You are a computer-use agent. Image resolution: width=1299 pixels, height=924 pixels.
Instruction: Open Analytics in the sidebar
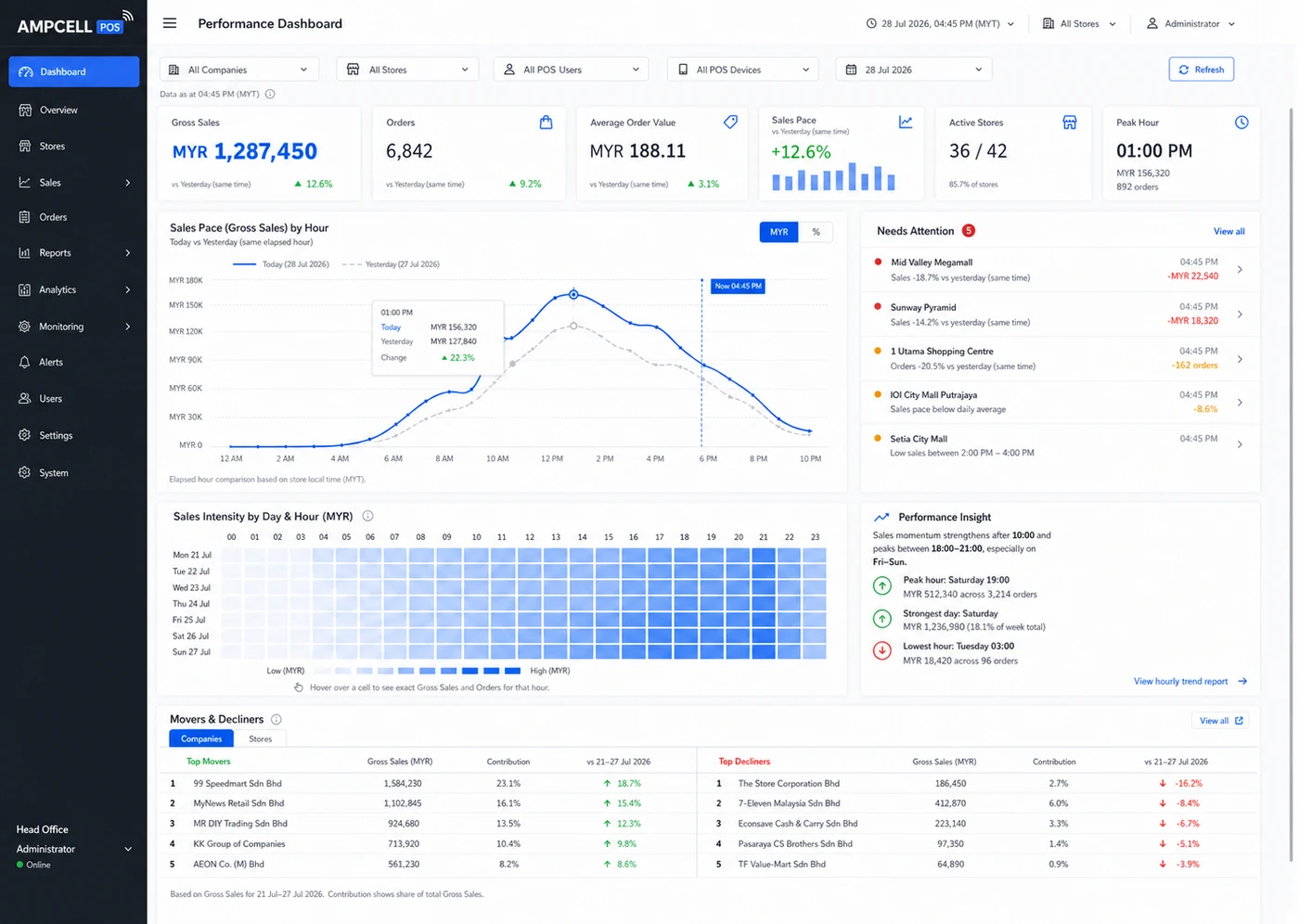point(74,289)
